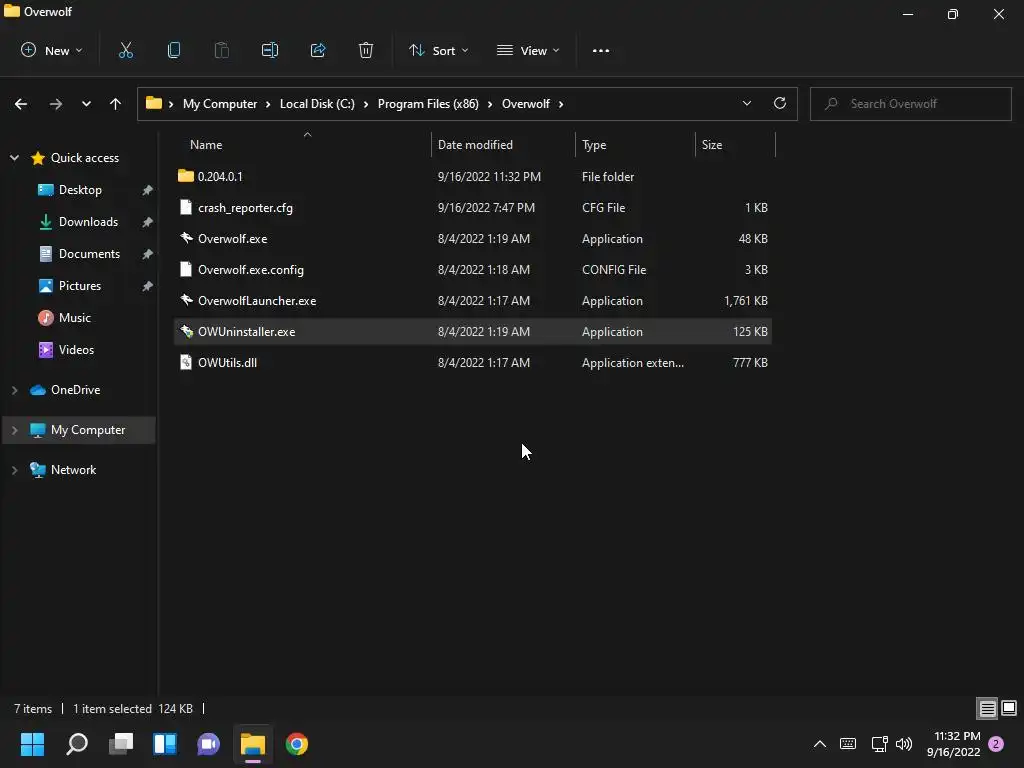The height and width of the screenshot is (768, 1024).
Task: Rename selected file via toolbar icon
Action: pos(270,50)
